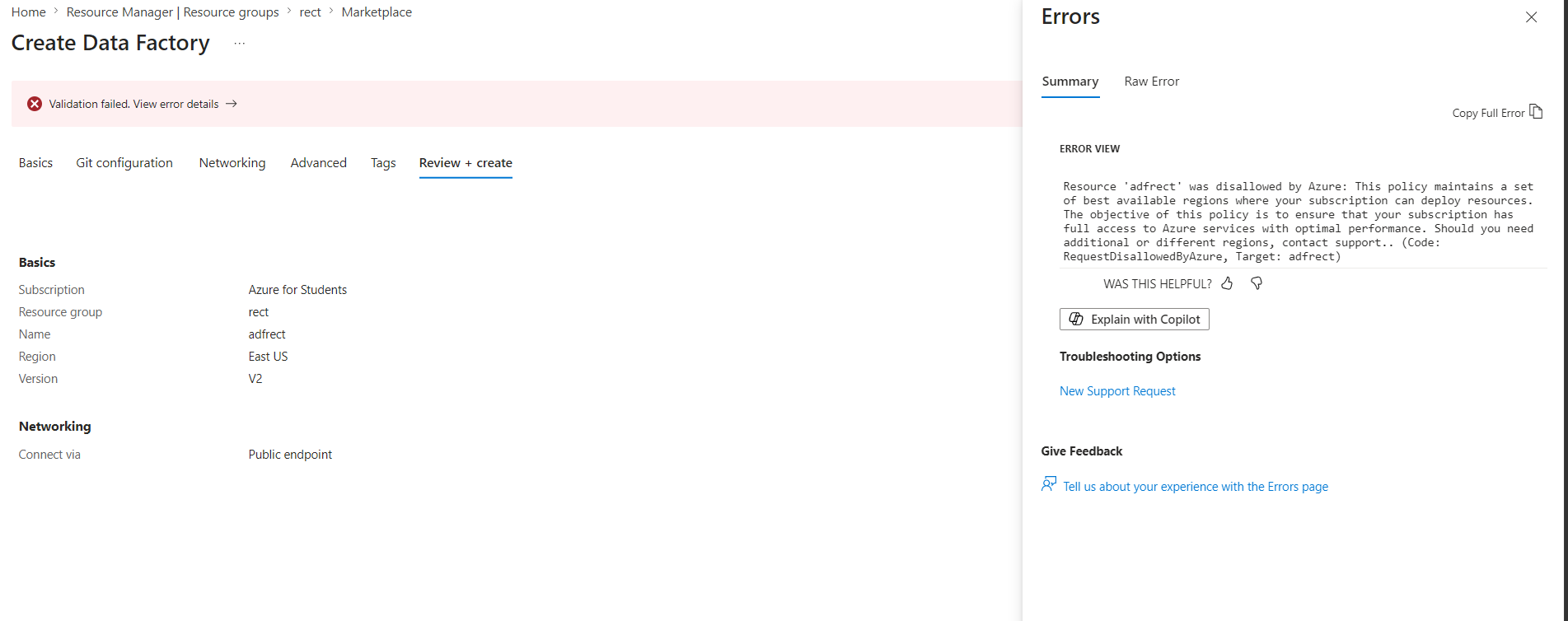The image size is (1568, 621).
Task: Open Resource Manager | Resource groups breadcrumb
Action: coord(173,12)
